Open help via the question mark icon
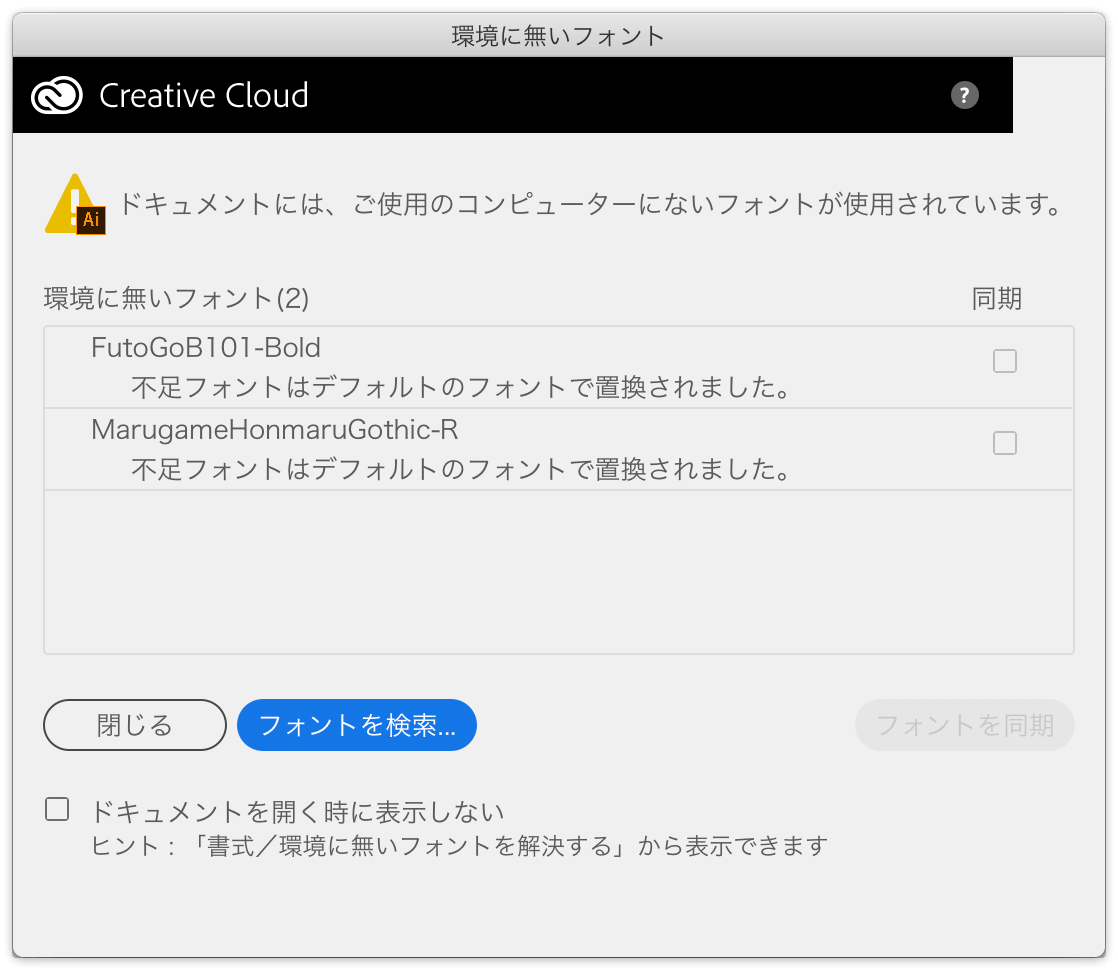This screenshot has width=1118, height=970. [964, 95]
